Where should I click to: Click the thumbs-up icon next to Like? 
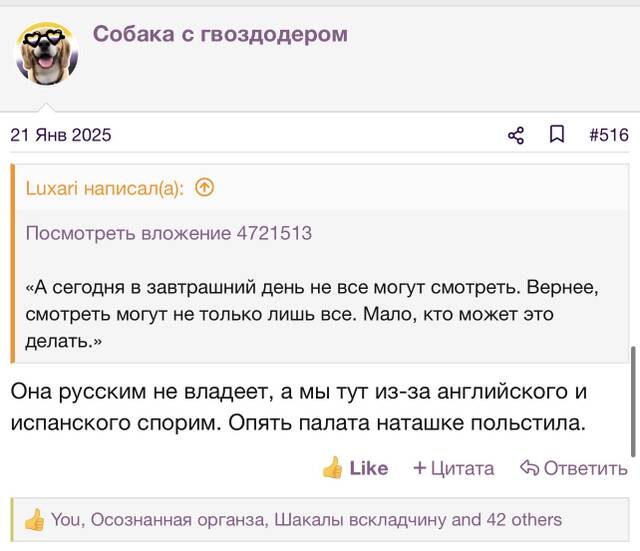click(x=333, y=467)
